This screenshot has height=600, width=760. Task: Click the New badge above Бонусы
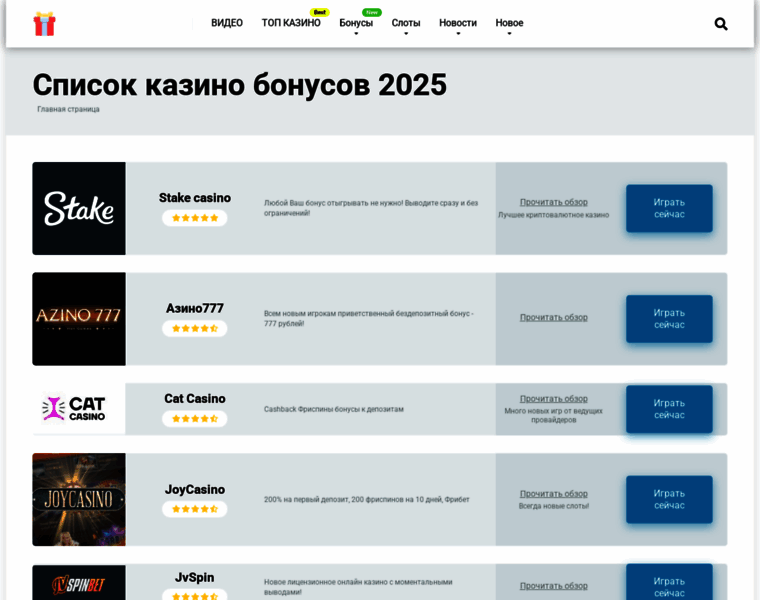pyautogui.click(x=372, y=12)
